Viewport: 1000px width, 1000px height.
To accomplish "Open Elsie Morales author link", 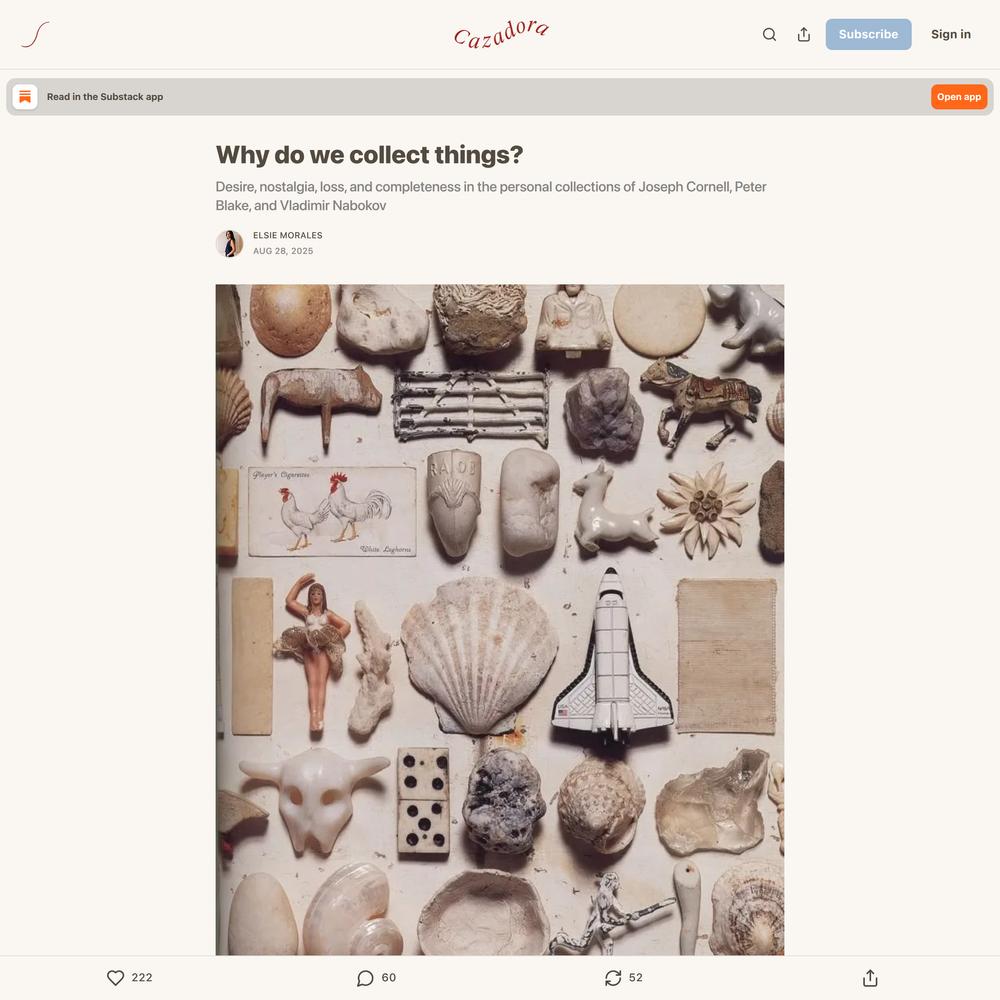I will [288, 235].
